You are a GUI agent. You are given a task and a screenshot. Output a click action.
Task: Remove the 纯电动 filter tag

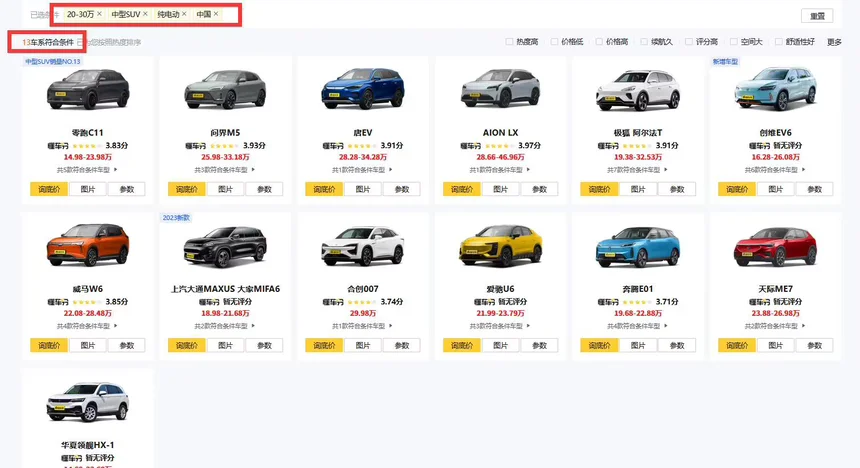click(x=184, y=14)
